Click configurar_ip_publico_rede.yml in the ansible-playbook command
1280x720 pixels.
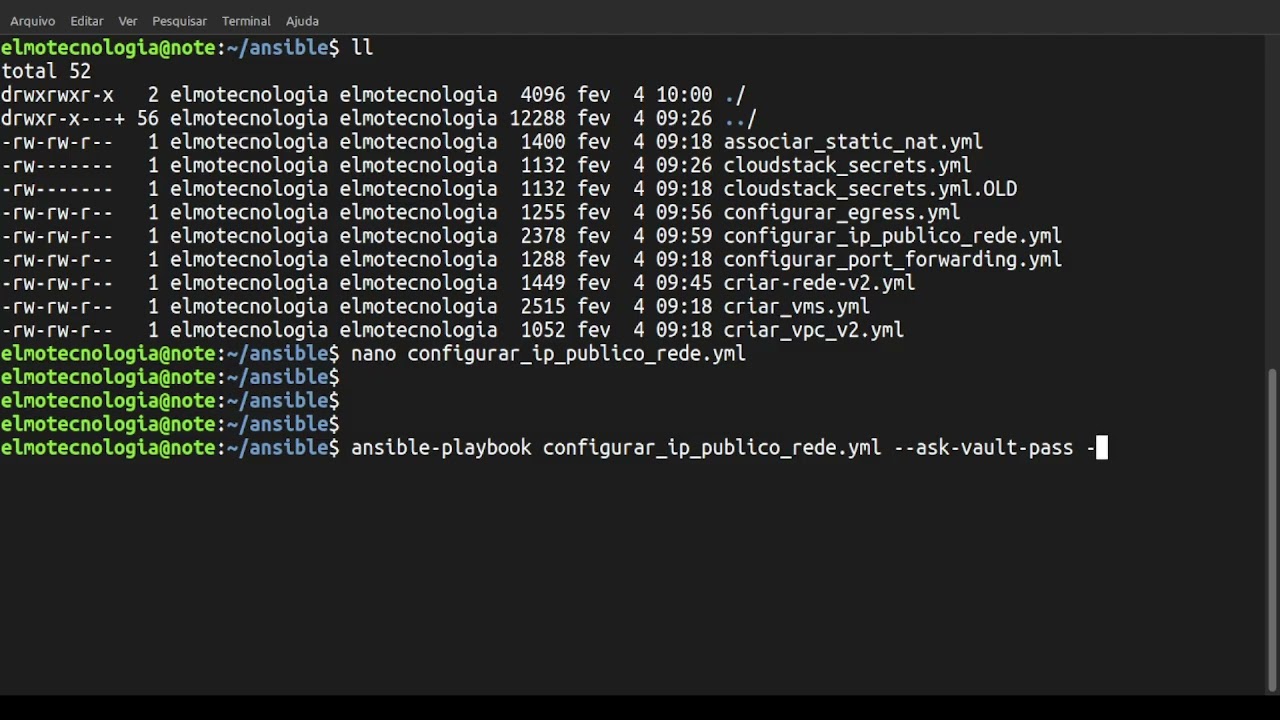(x=712, y=448)
